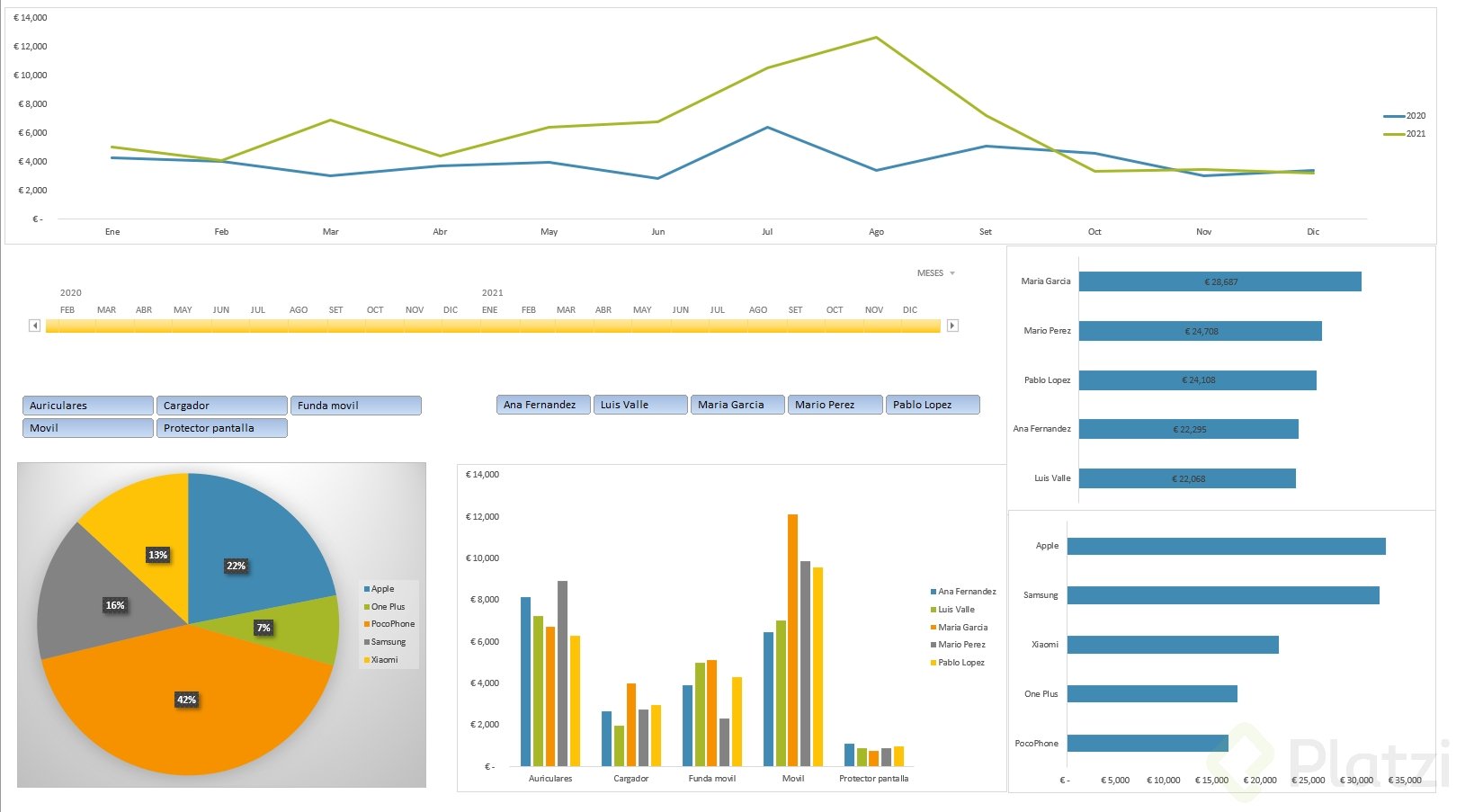This screenshot has width=1465, height=812.
Task: Click Maria Garcia legend in column chart
Action: click(x=959, y=628)
